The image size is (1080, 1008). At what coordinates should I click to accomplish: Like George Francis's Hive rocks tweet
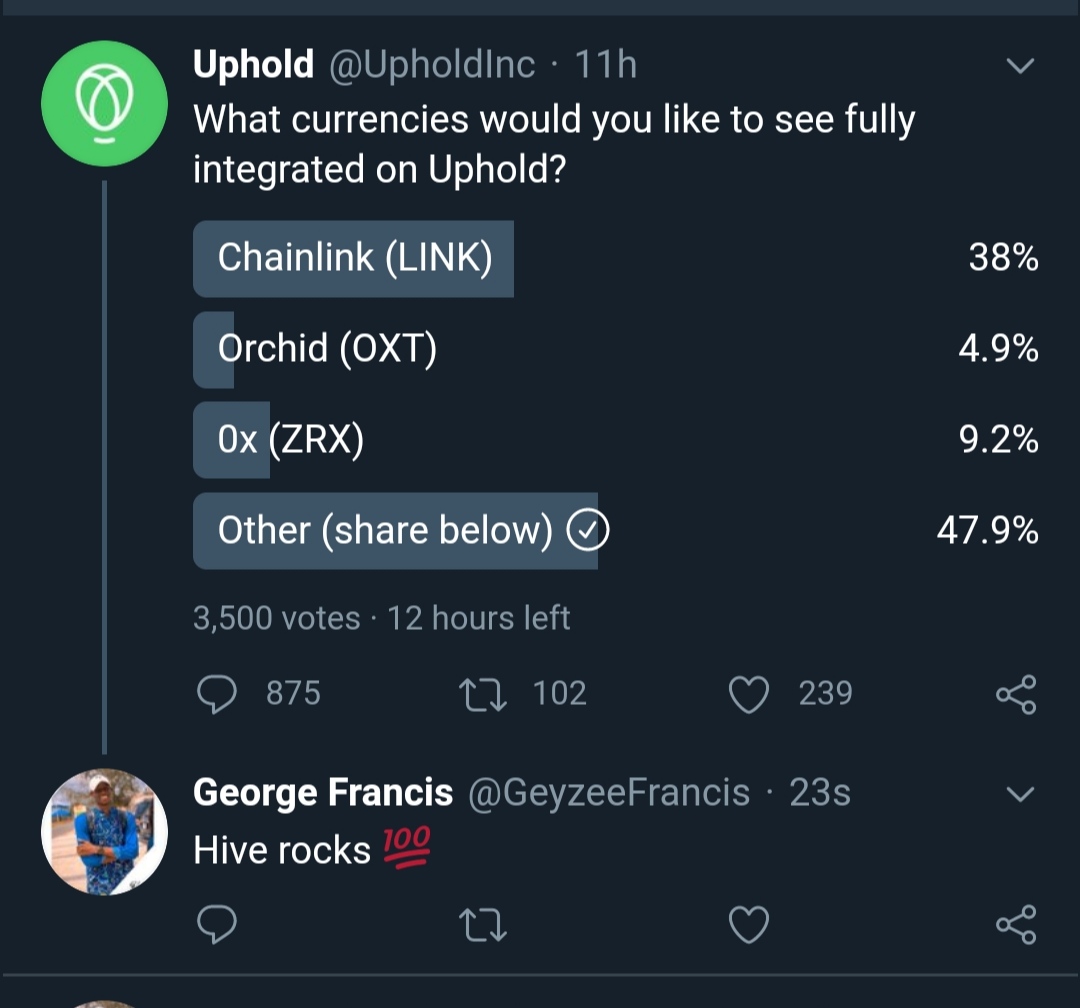pyautogui.click(x=749, y=925)
